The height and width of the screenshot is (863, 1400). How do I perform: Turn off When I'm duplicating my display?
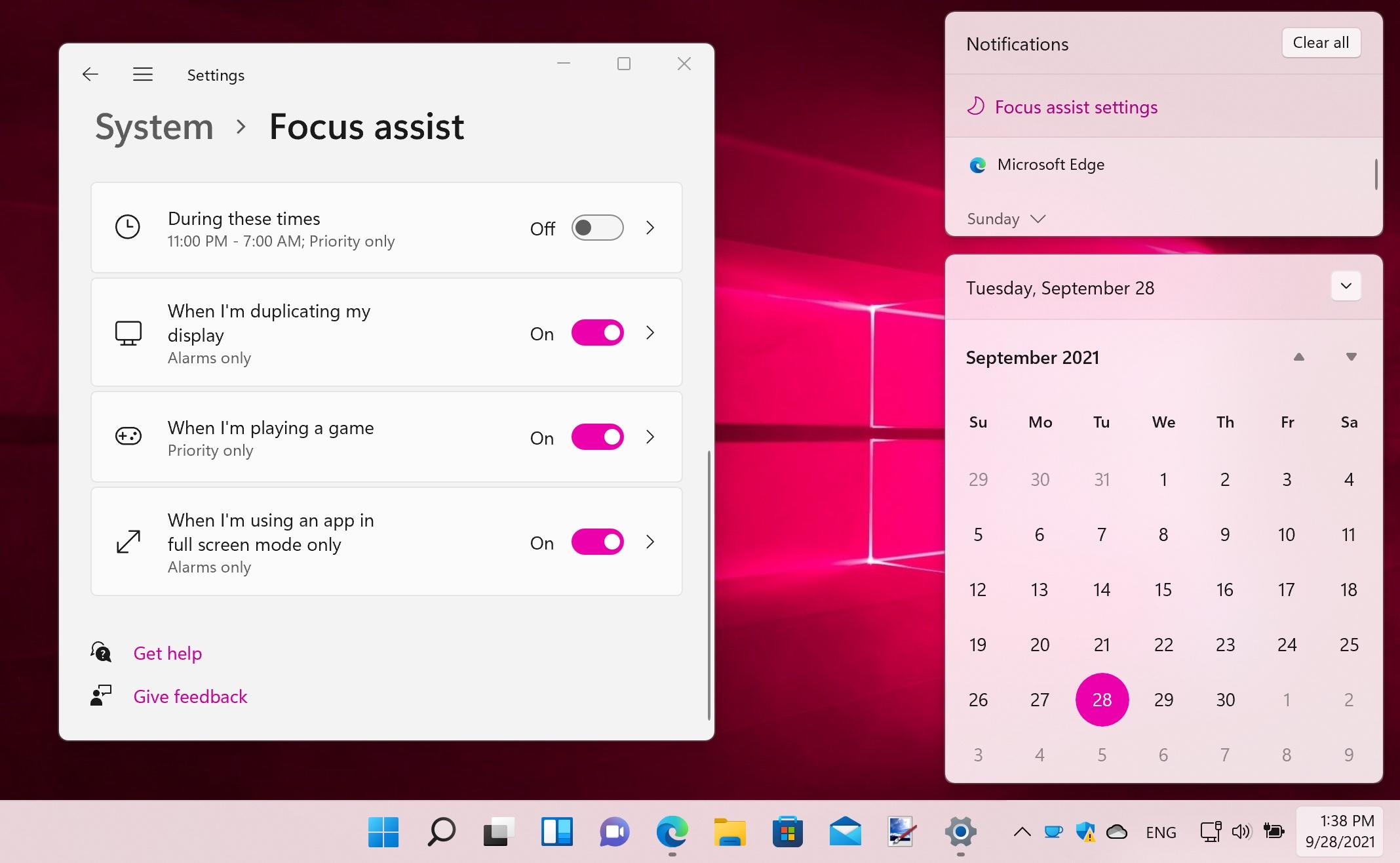[597, 332]
